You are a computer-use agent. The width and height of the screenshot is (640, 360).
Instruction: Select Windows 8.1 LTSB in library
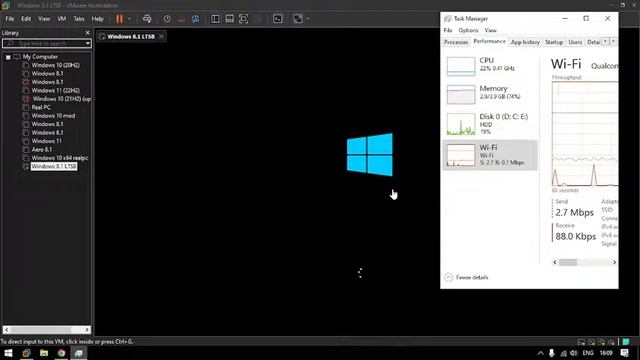tap(54, 167)
